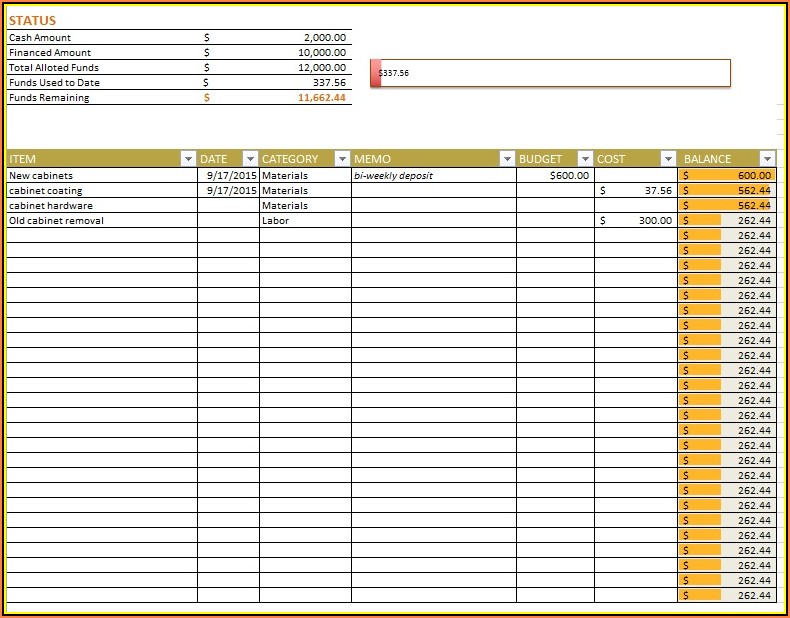Click the BALANCE column header
Viewport: 790px width, 618px height.
(x=727, y=159)
